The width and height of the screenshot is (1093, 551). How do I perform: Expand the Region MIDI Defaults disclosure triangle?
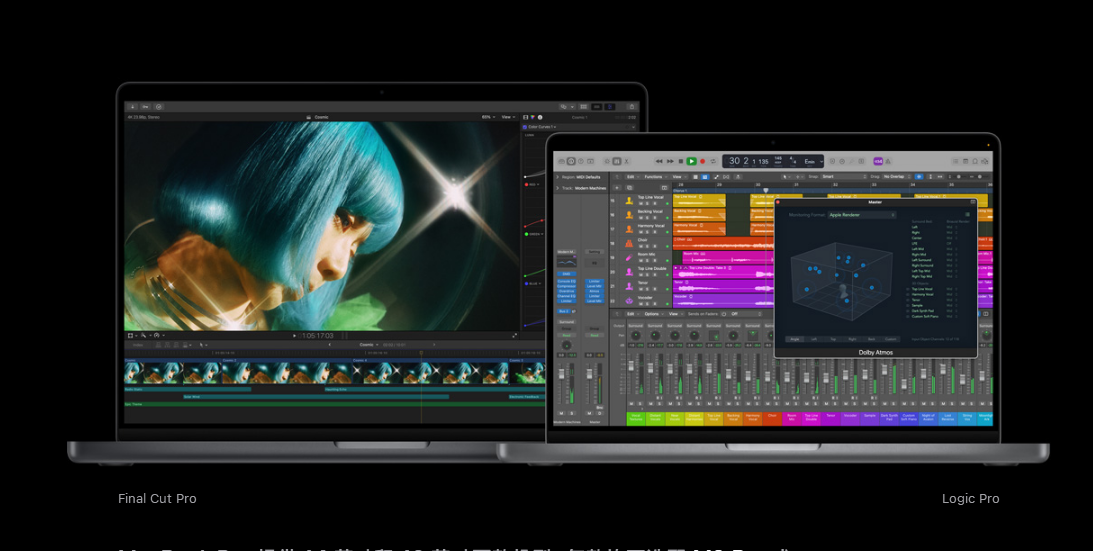[x=558, y=176]
